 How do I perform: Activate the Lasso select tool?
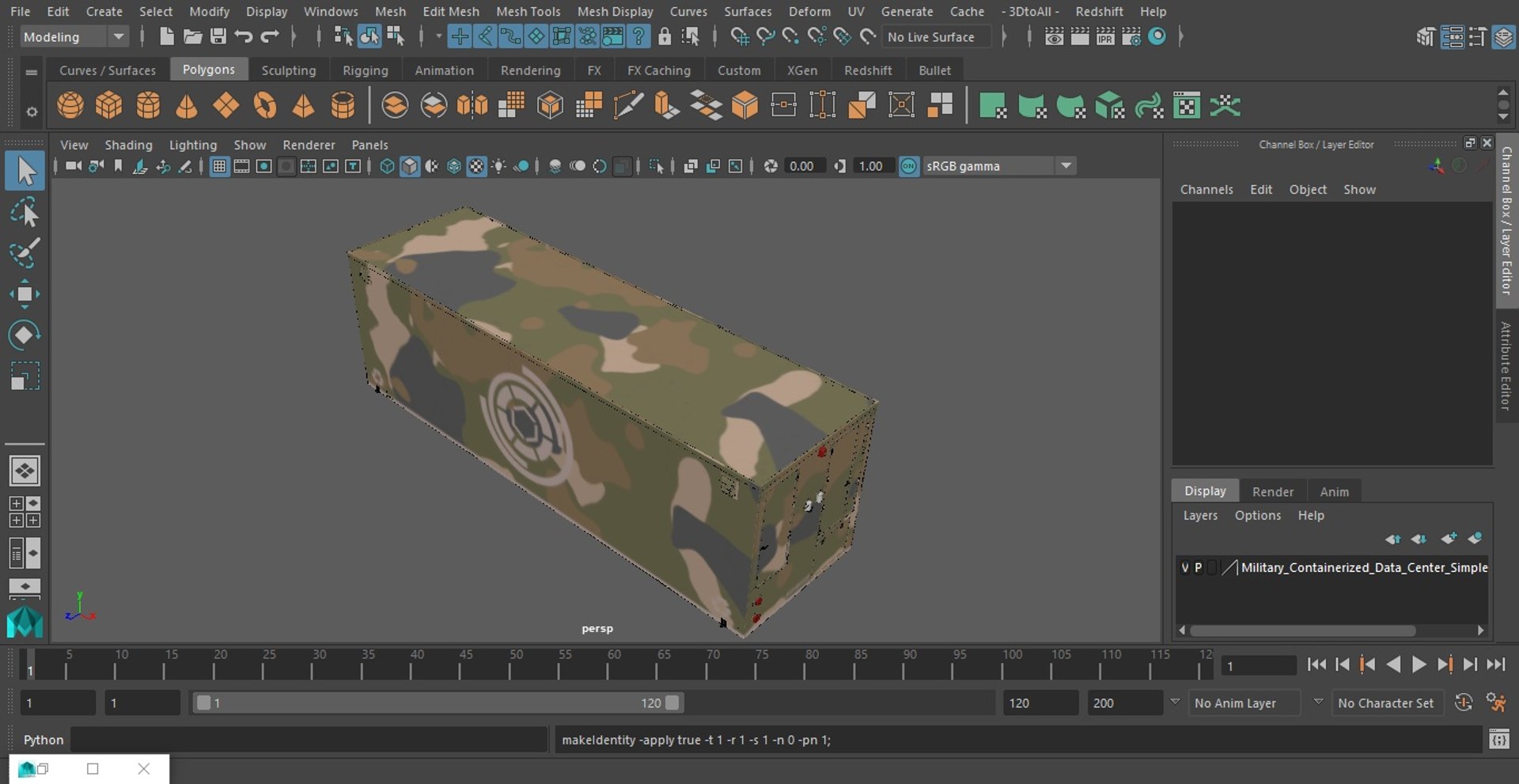point(25,212)
